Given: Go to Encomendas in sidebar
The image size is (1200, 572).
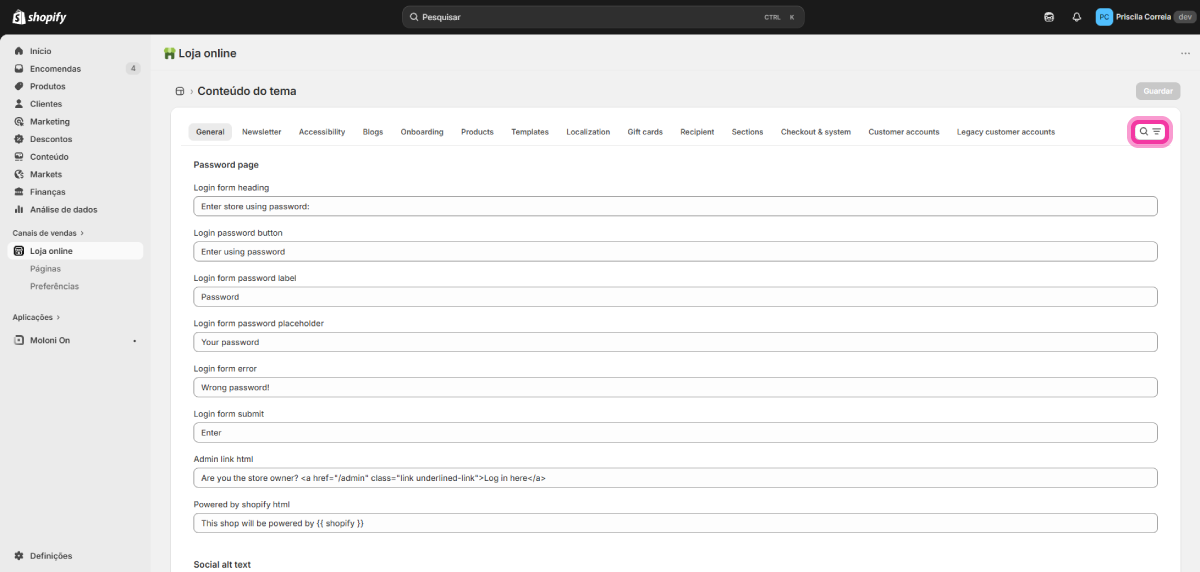Looking at the screenshot, I should coord(55,69).
